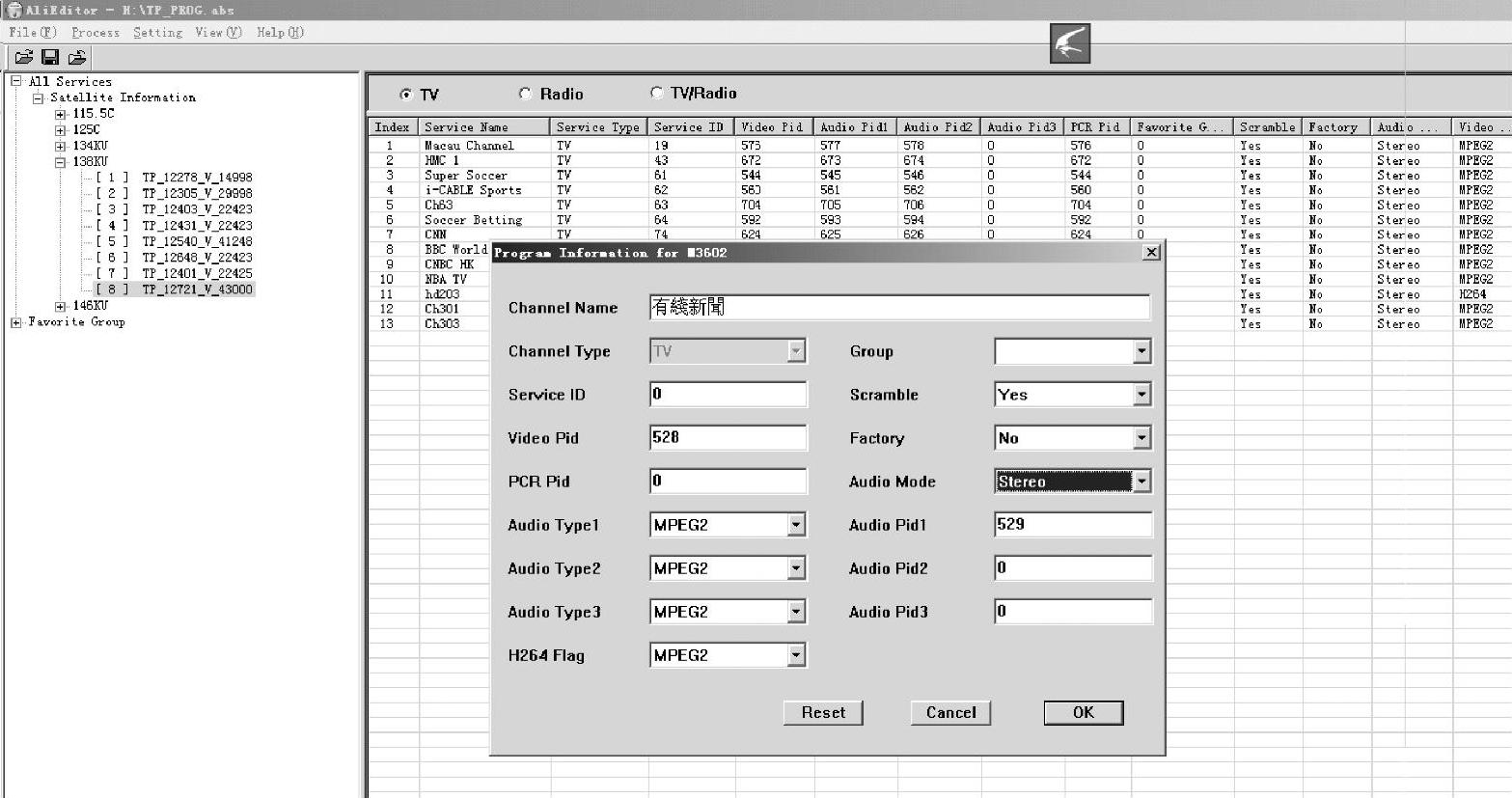Image resolution: width=1512 pixels, height=798 pixels.
Task: Select transponder TP_12401_V_22425
Action: click(197, 274)
